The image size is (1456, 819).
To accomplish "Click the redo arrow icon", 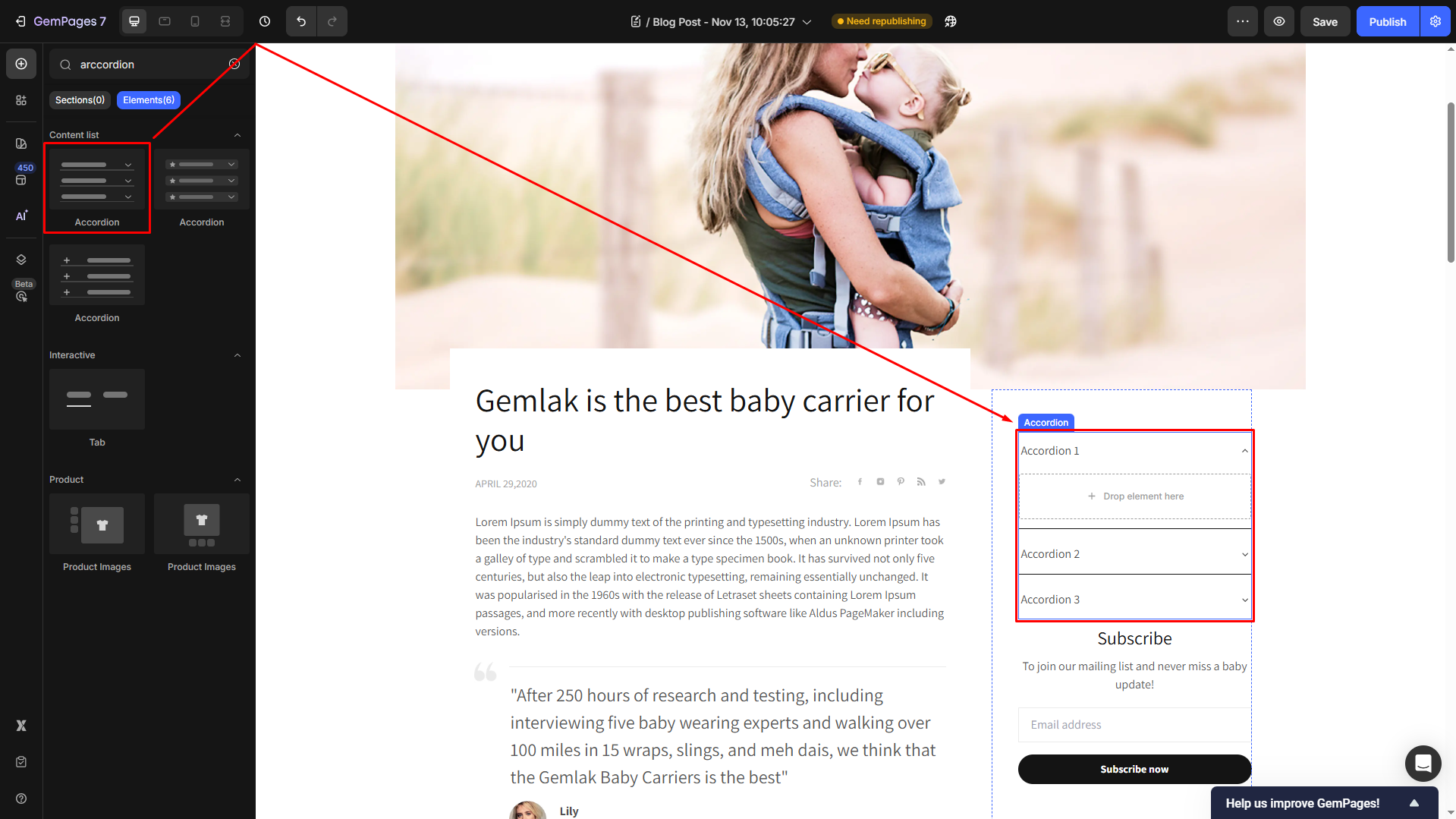I will (x=332, y=21).
